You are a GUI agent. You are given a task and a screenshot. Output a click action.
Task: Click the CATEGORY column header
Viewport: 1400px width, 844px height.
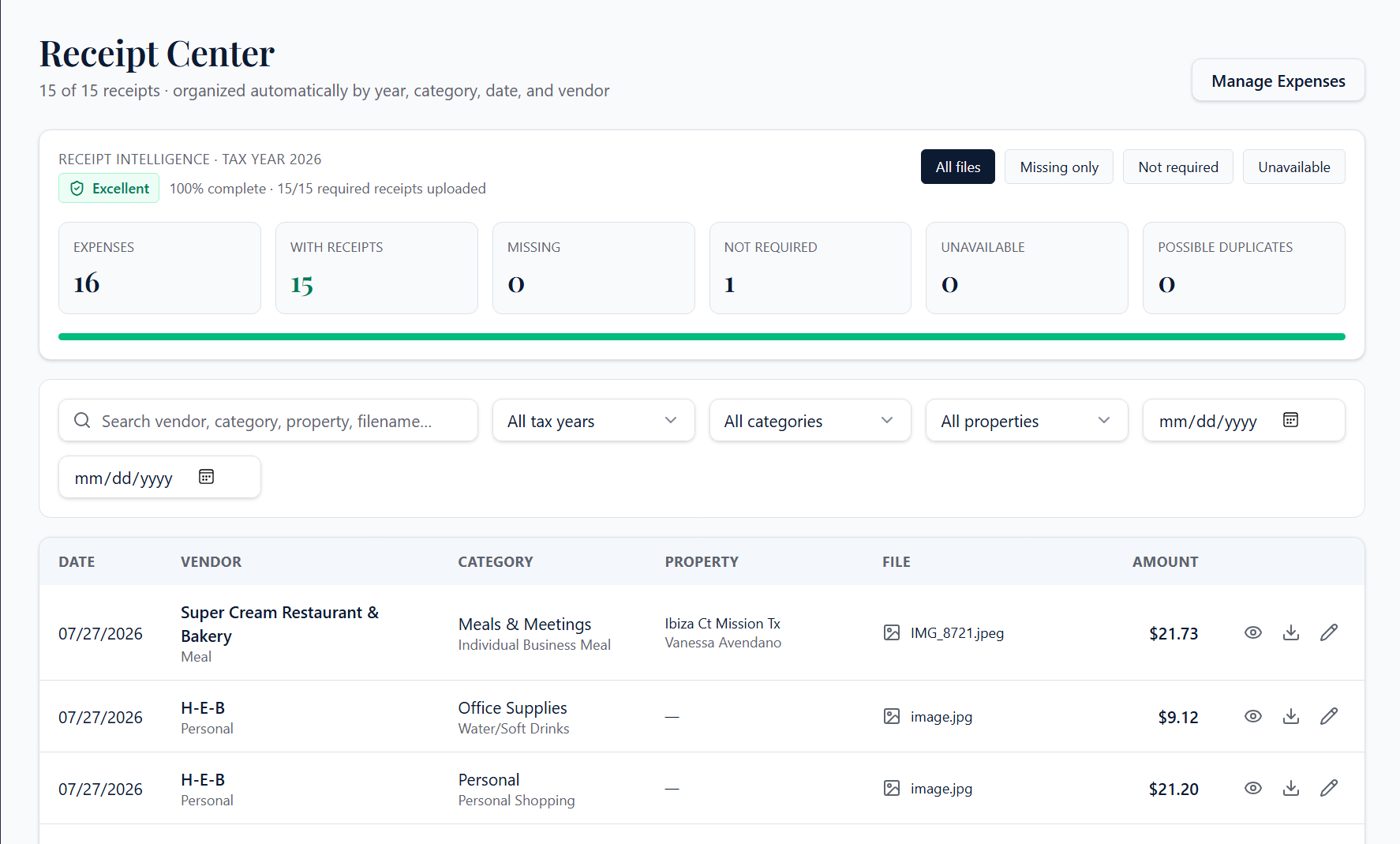tap(496, 561)
